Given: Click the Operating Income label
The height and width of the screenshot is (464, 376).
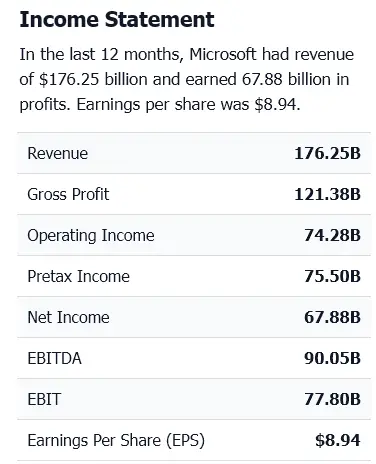Looking at the screenshot, I should coord(91,236).
